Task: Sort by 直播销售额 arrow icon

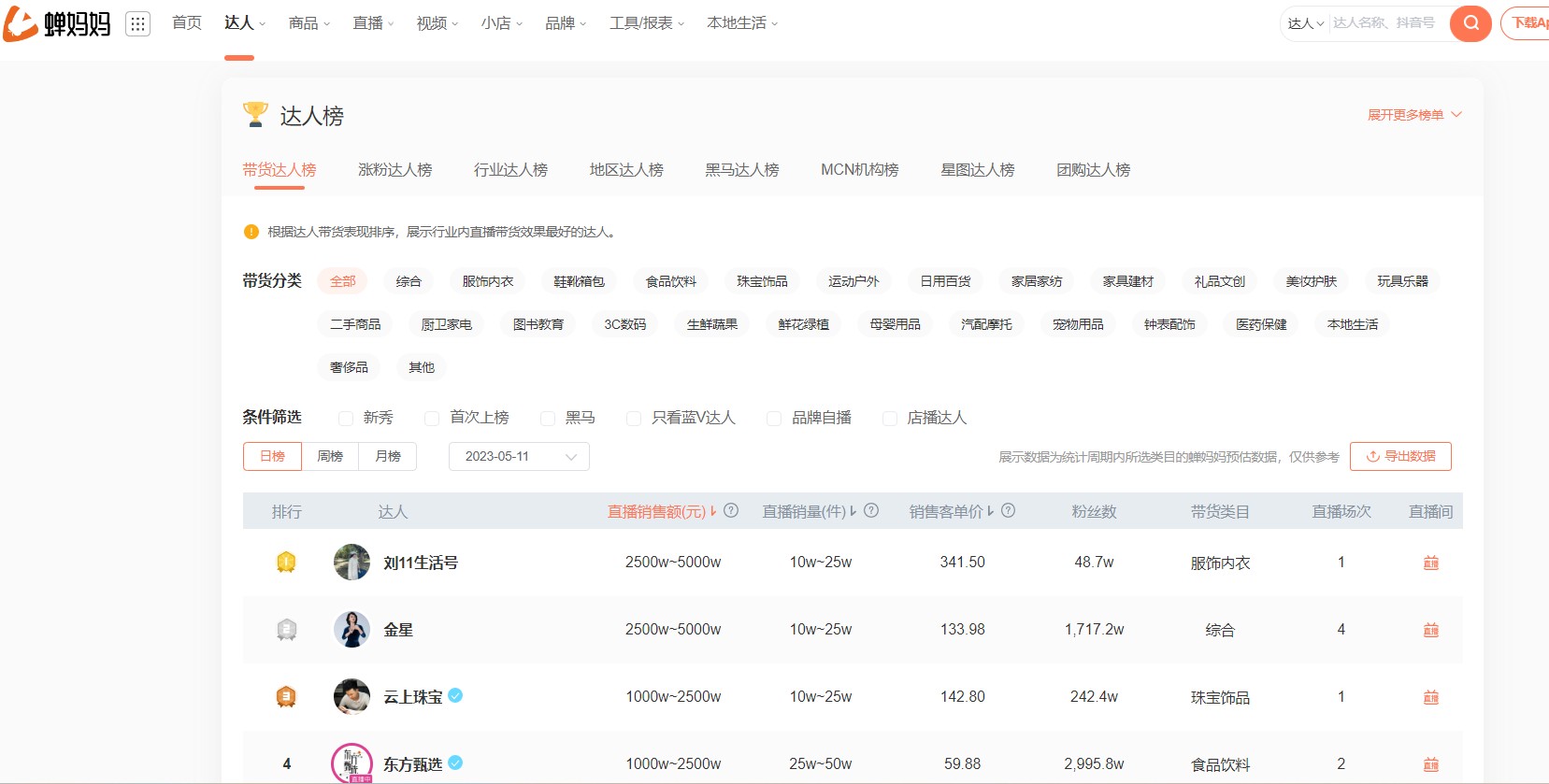Action: click(713, 511)
